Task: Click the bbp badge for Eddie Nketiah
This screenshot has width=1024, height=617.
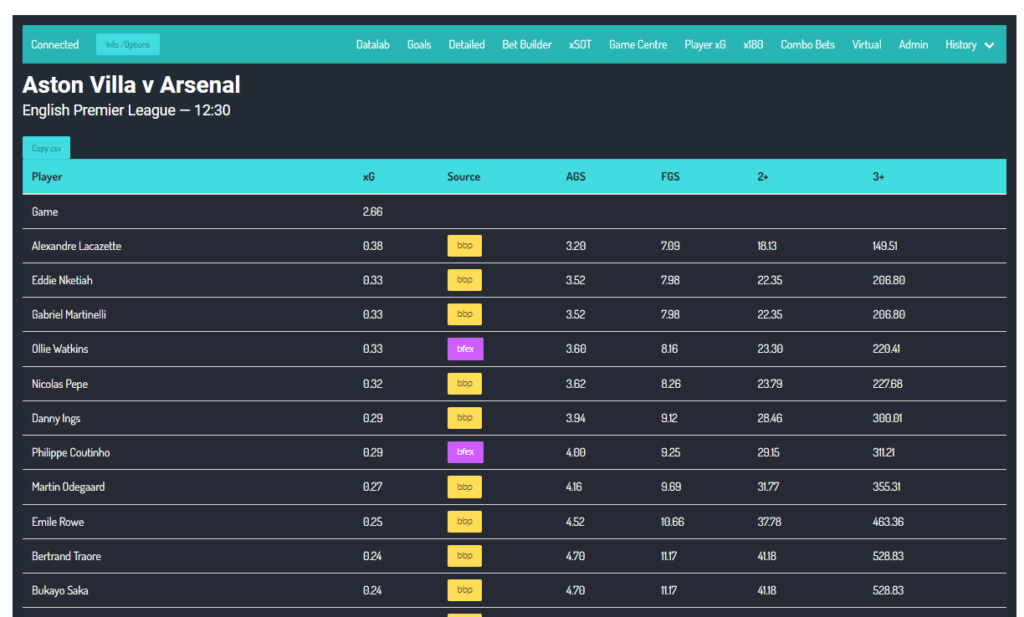Action: (x=464, y=280)
